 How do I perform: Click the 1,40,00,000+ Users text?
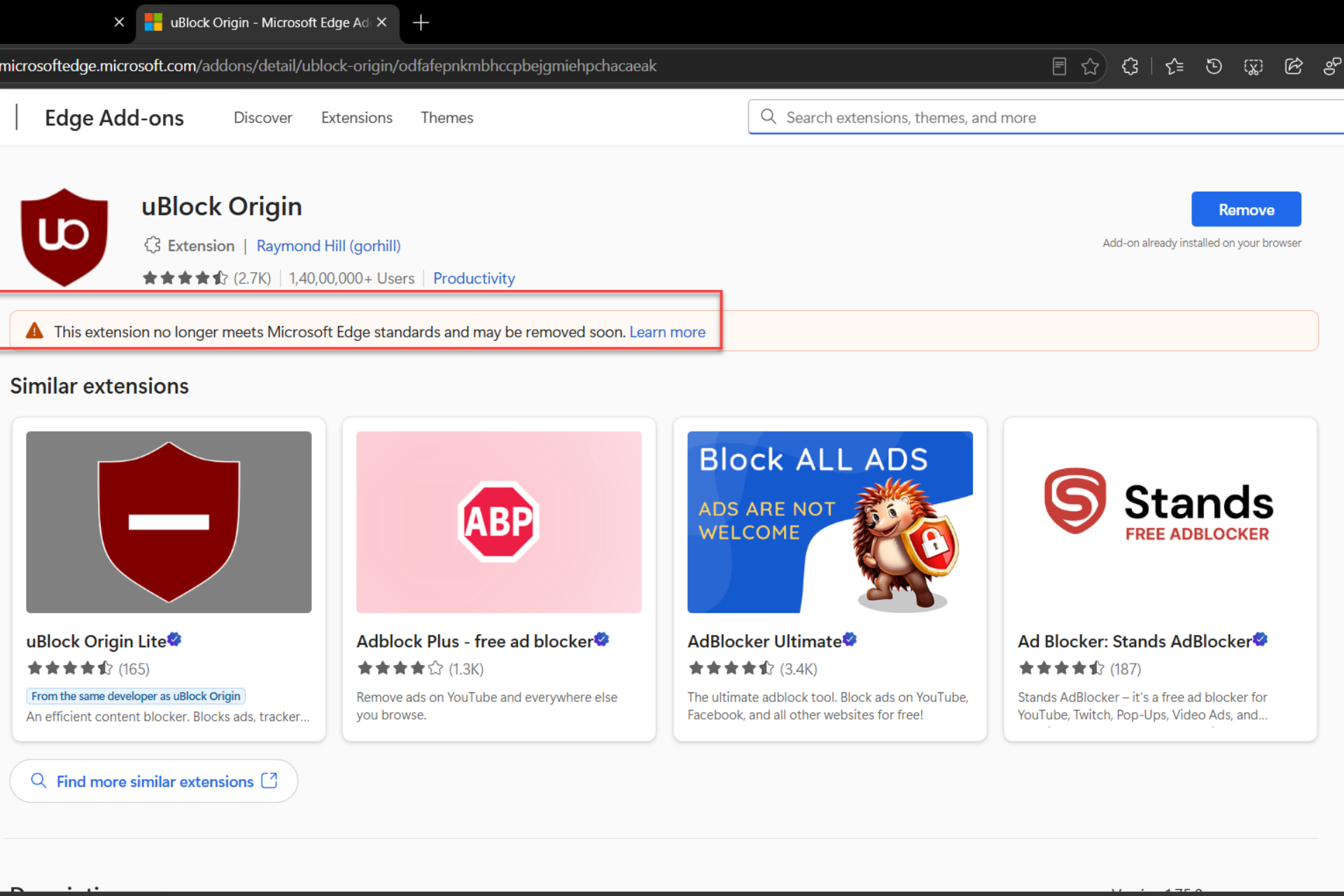click(351, 278)
